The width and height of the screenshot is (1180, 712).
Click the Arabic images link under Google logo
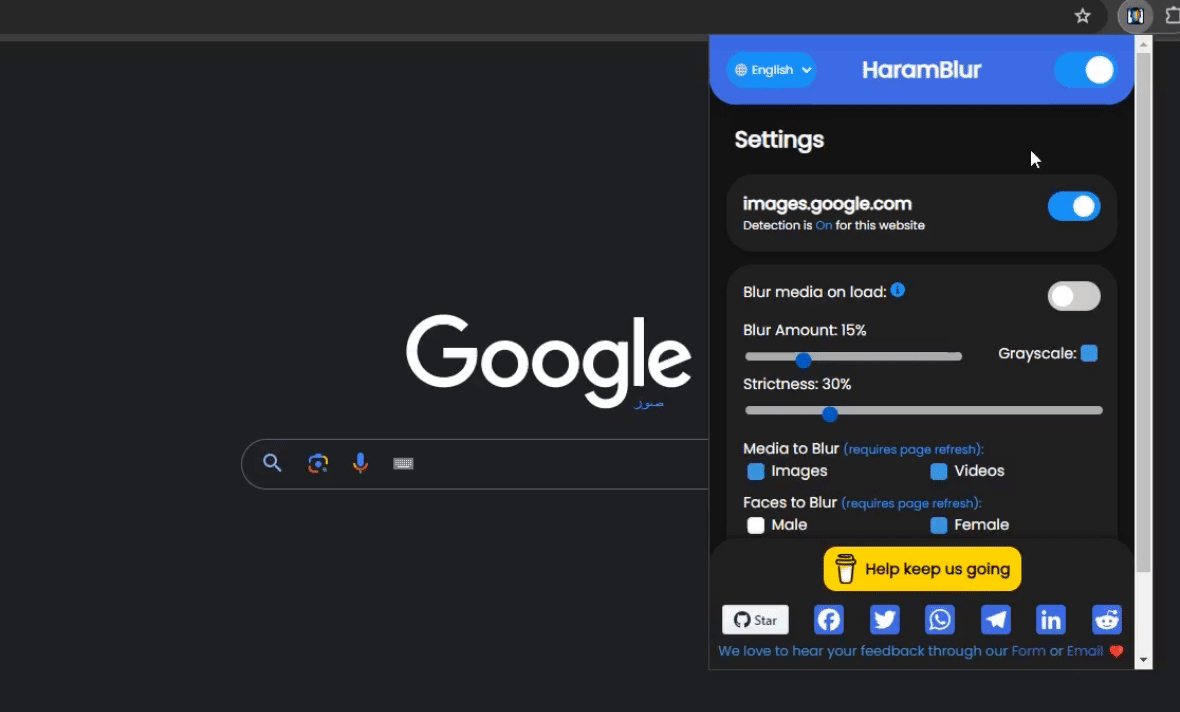(649, 403)
